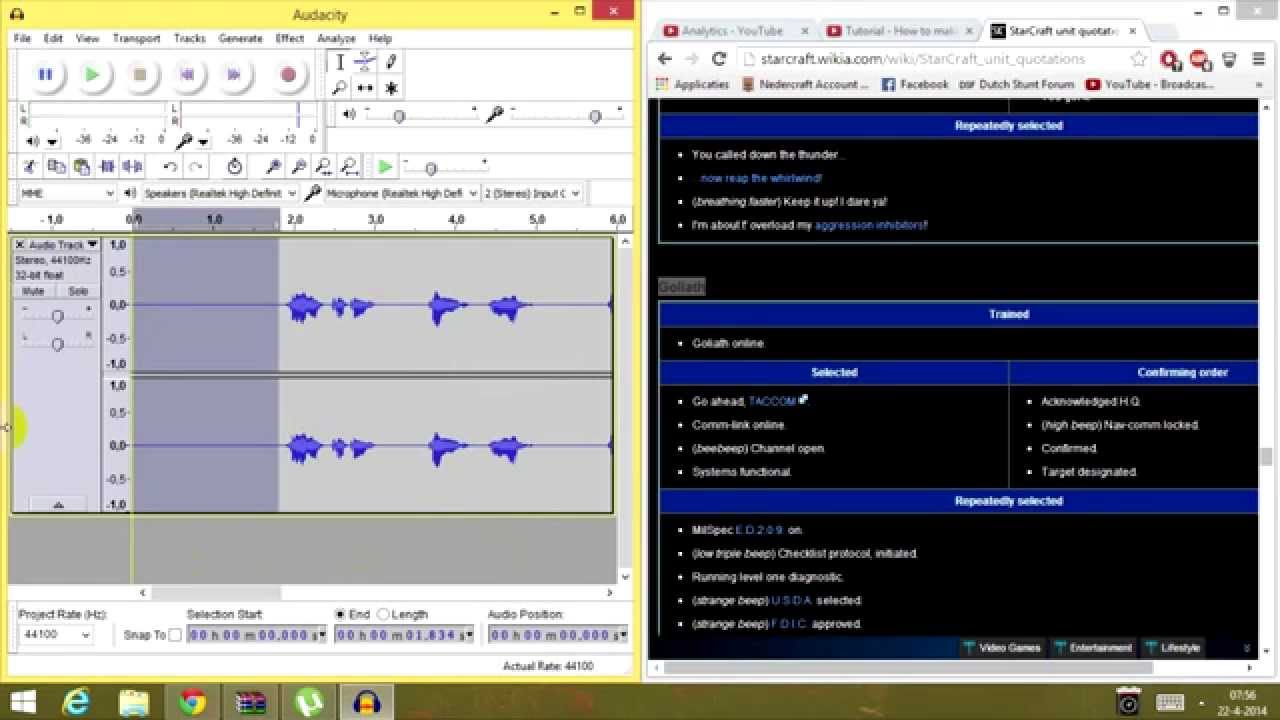The height and width of the screenshot is (720, 1280).
Task: Click the green Play-at-speed button
Action: click(385, 167)
